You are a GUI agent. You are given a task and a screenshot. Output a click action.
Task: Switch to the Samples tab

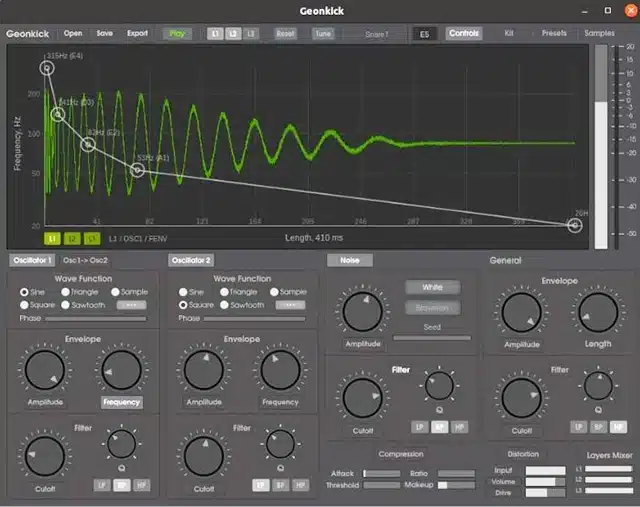599,33
